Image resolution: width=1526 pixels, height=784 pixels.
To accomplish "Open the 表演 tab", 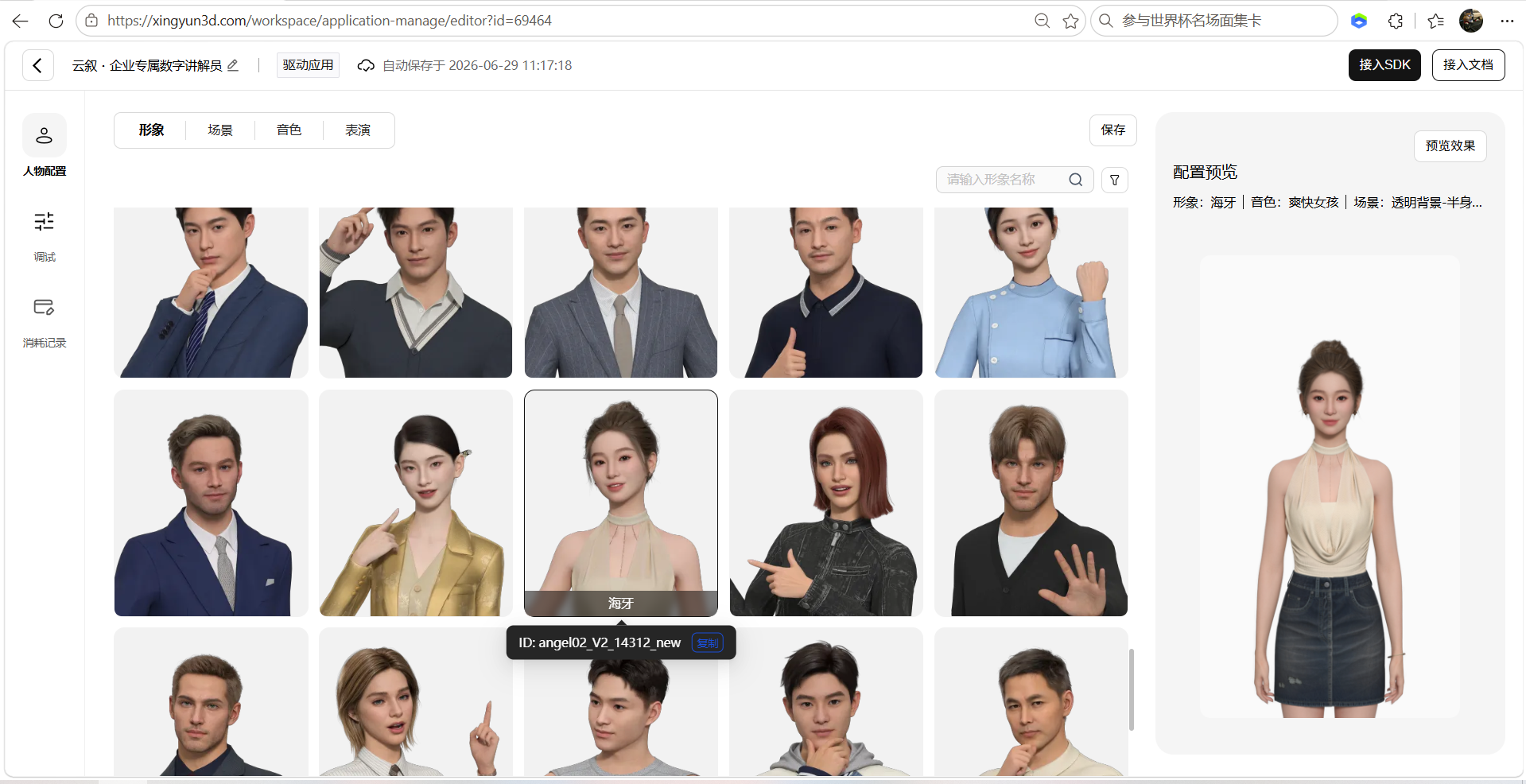I will tap(358, 130).
